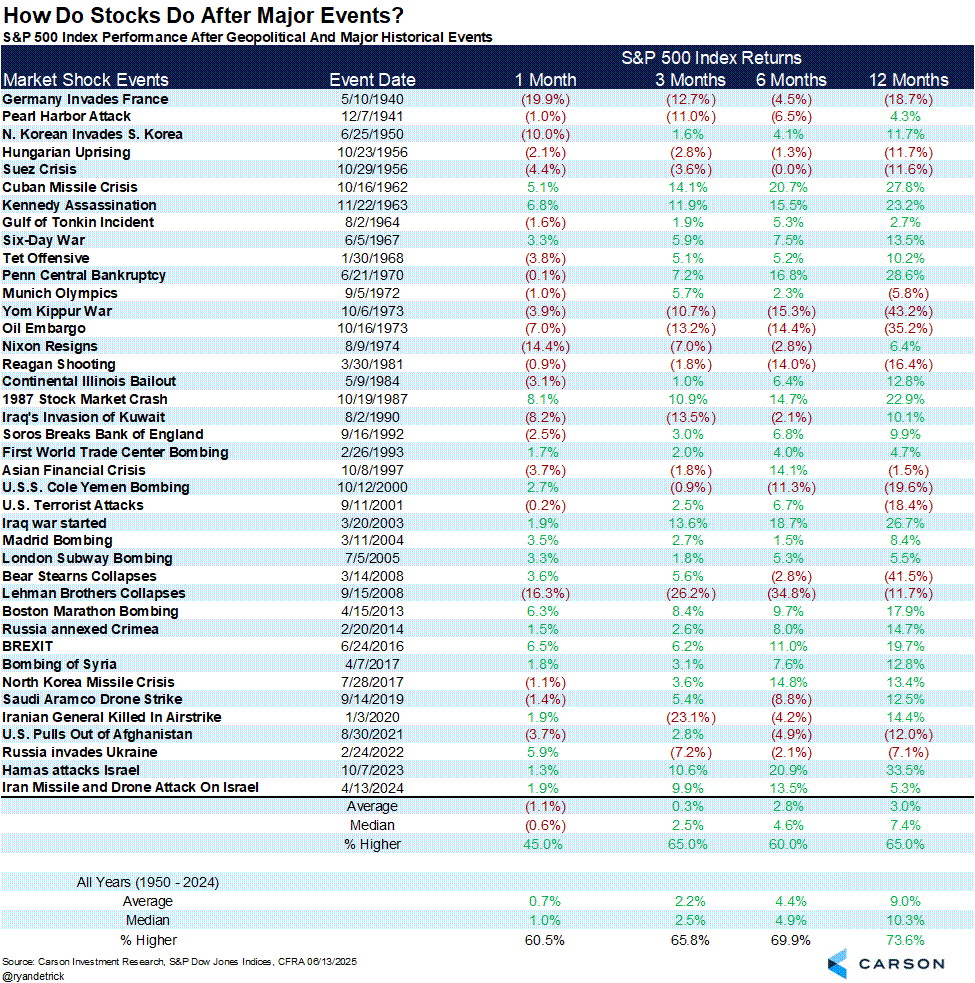
Task: Click Yom Kippur War 12-month value '(43.2%)'
Action: (x=909, y=311)
